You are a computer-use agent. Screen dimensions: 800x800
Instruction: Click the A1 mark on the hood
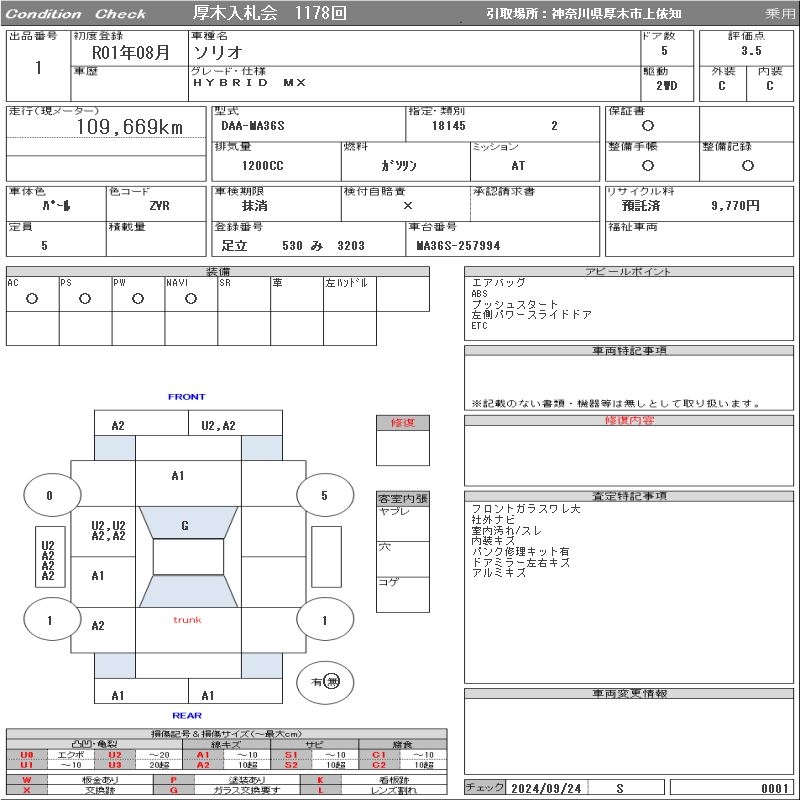pyautogui.click(x=178, y=476)
